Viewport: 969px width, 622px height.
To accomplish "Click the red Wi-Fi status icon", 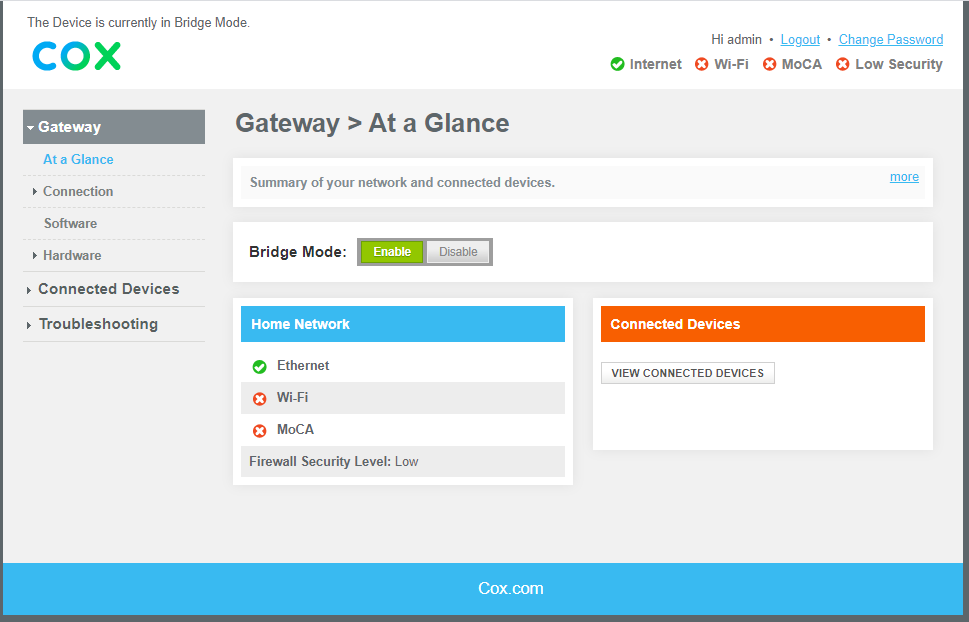I will 700,64.
